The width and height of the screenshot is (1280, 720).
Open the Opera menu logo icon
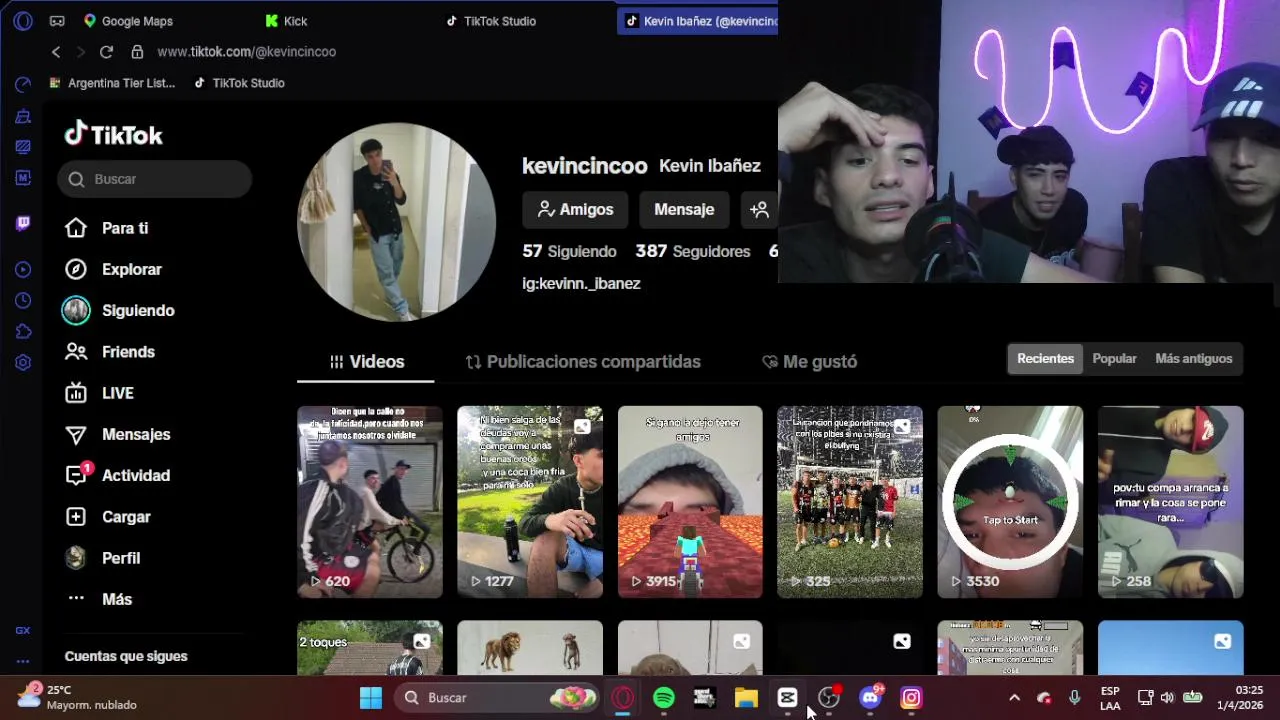click(x=23, y=21)
